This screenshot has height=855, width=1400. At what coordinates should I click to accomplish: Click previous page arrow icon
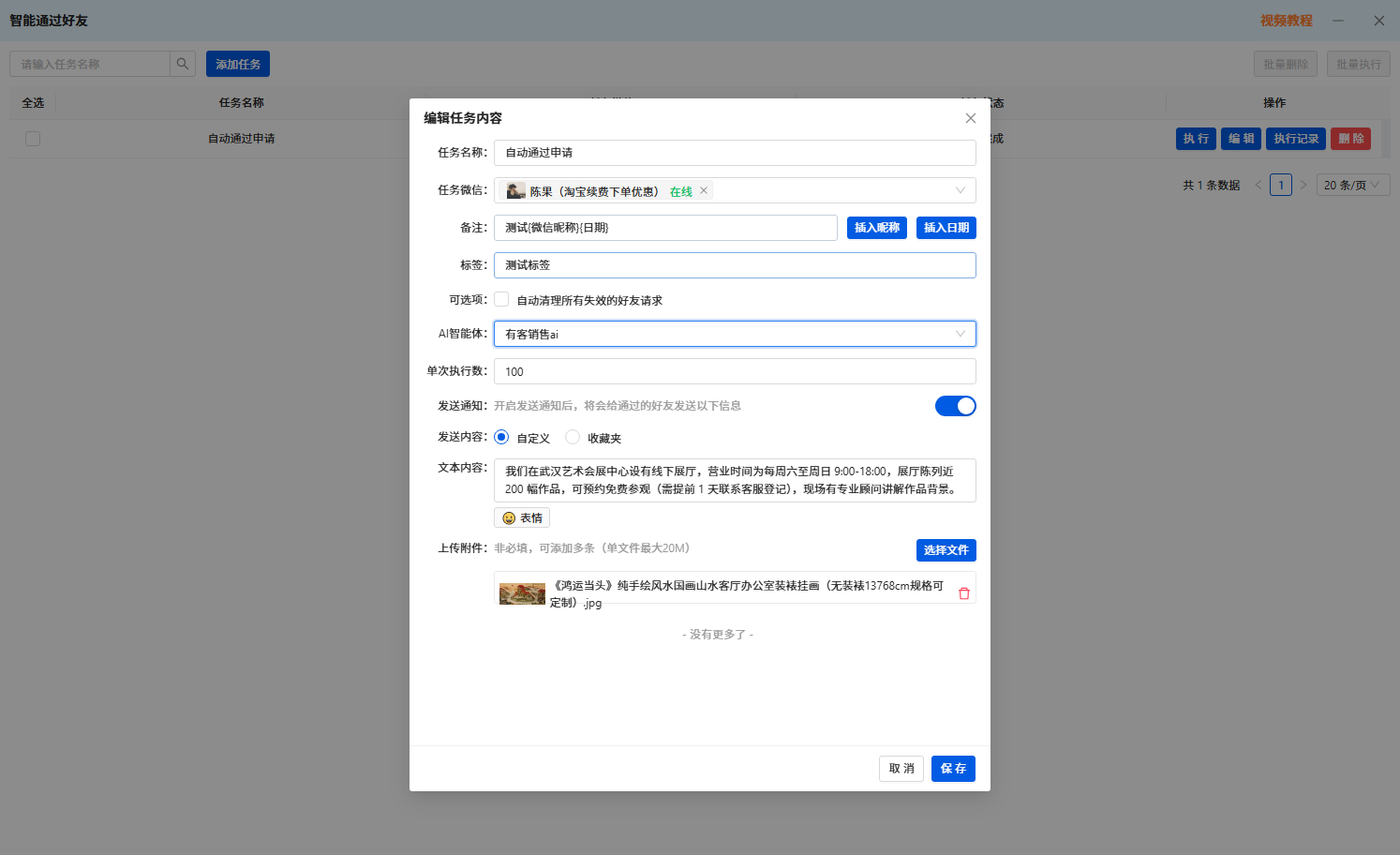coord(1258,185)
